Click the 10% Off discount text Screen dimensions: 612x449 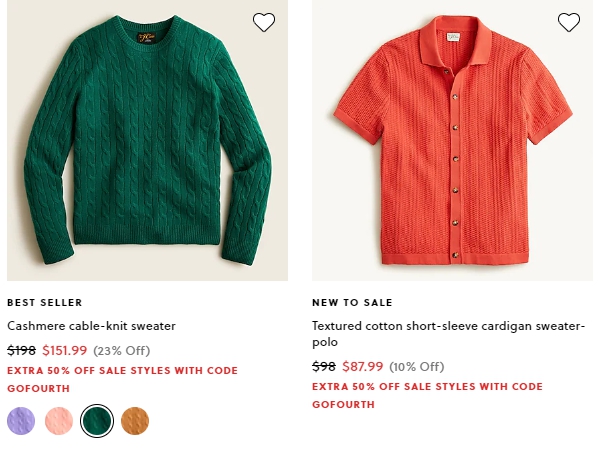coord(416,367)
